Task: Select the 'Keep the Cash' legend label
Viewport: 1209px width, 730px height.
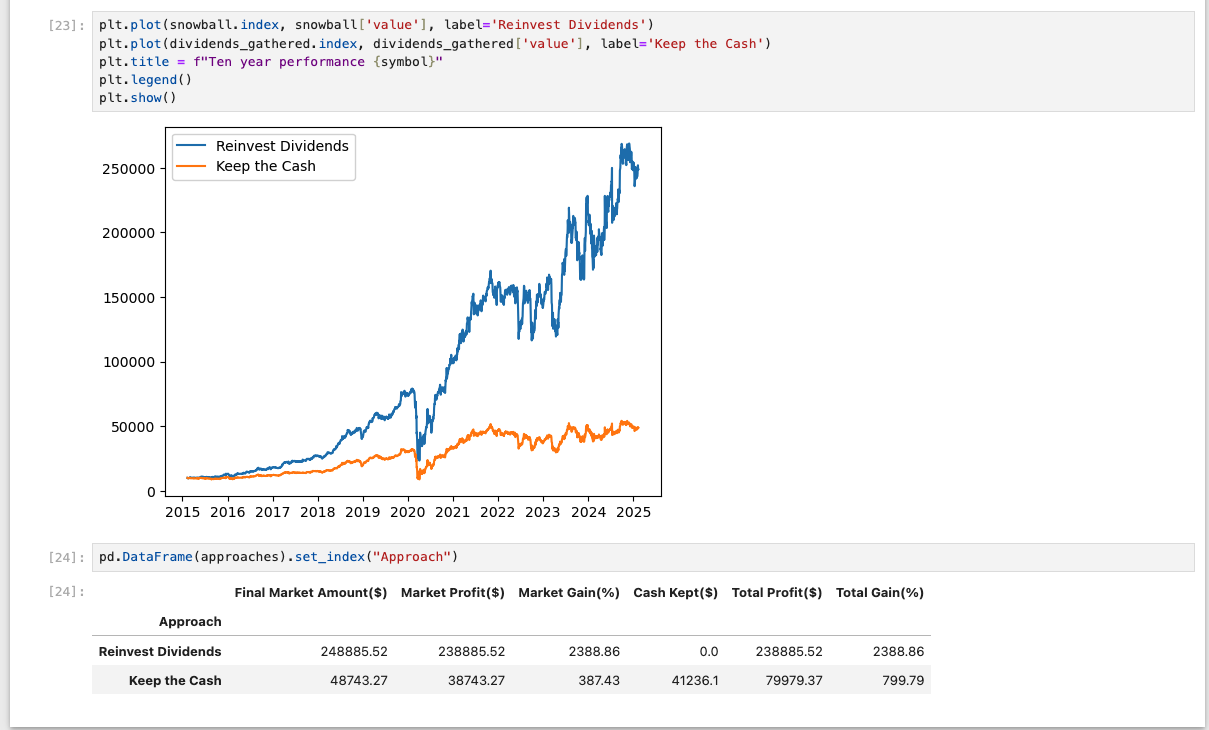Action: click(265, 166)
